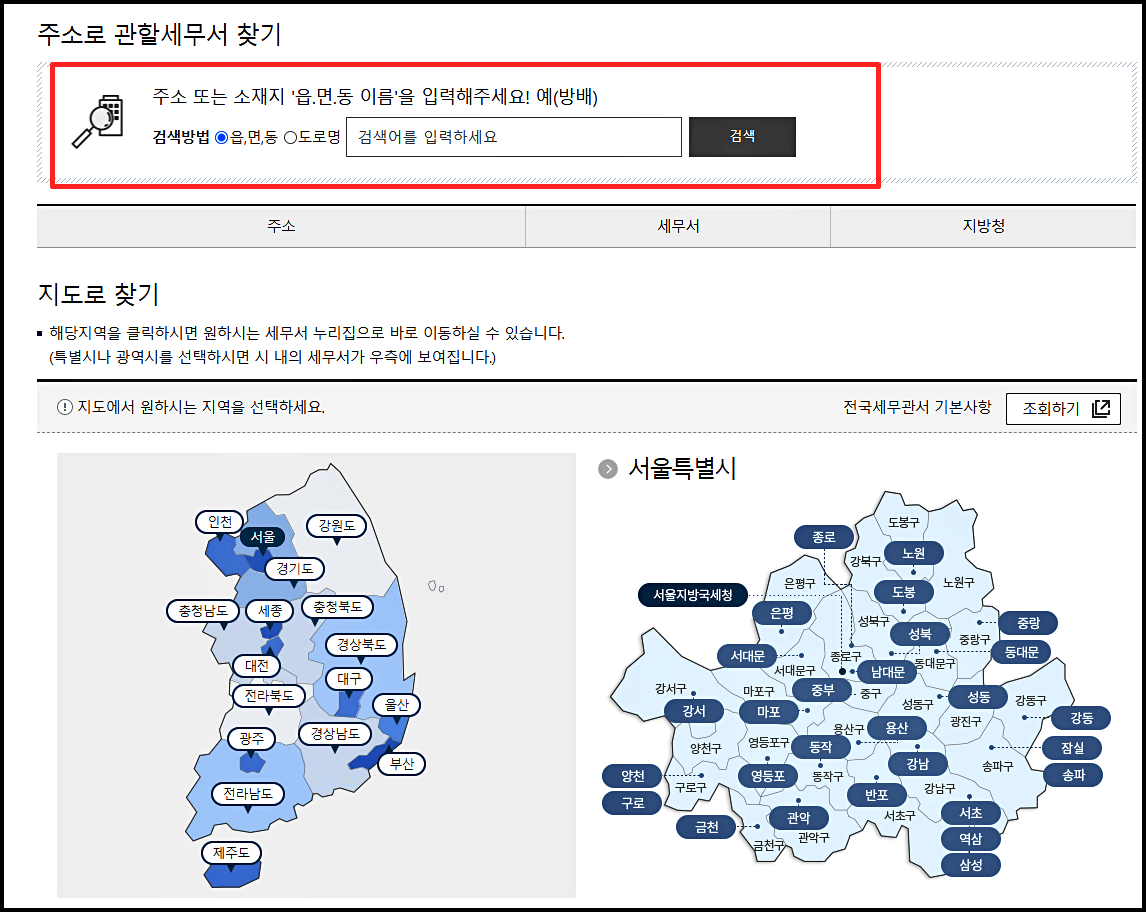Select 부산 region marker

click(x=402, y=764)
